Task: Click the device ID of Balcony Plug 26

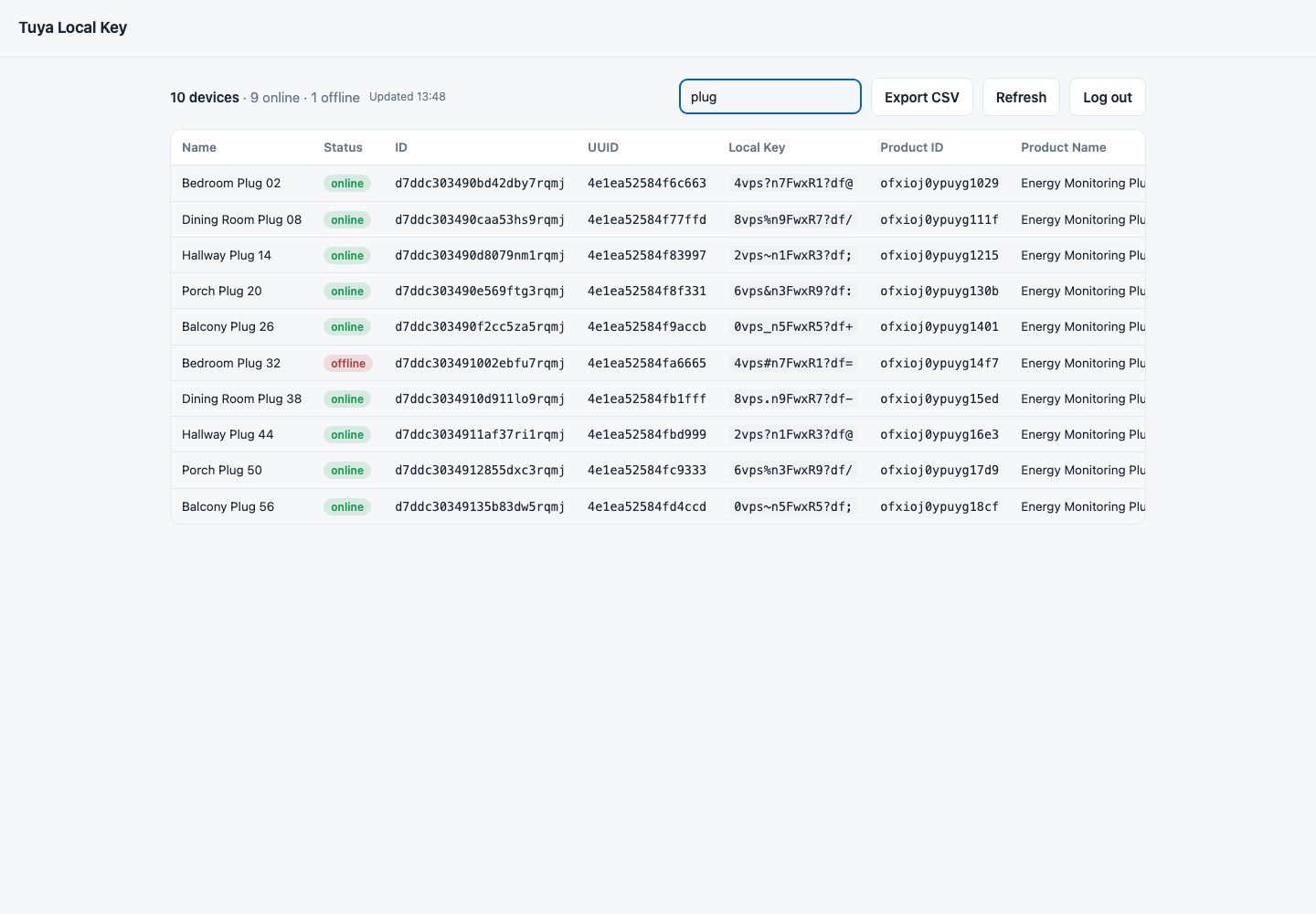Action: point(480,326)
